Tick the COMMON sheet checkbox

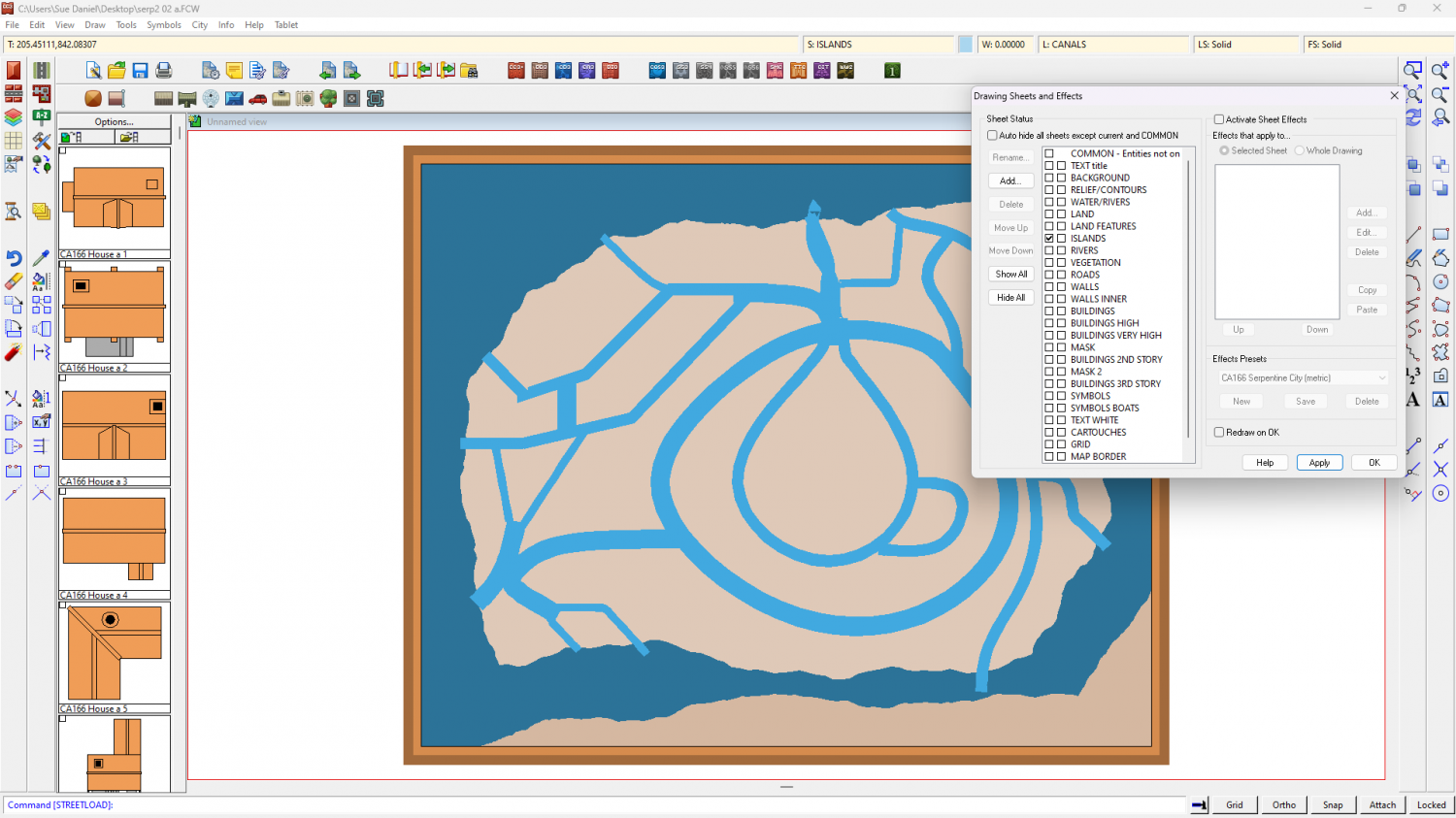(x=1049, y=153)
